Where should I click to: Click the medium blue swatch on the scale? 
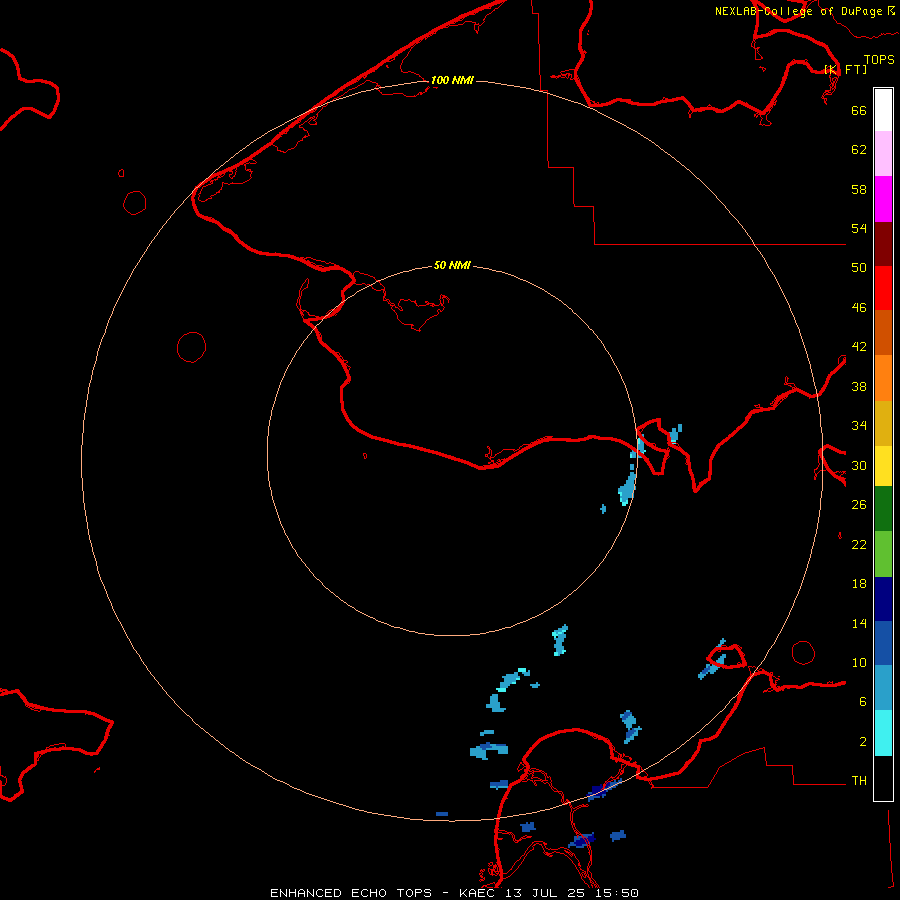click(883, 643)
